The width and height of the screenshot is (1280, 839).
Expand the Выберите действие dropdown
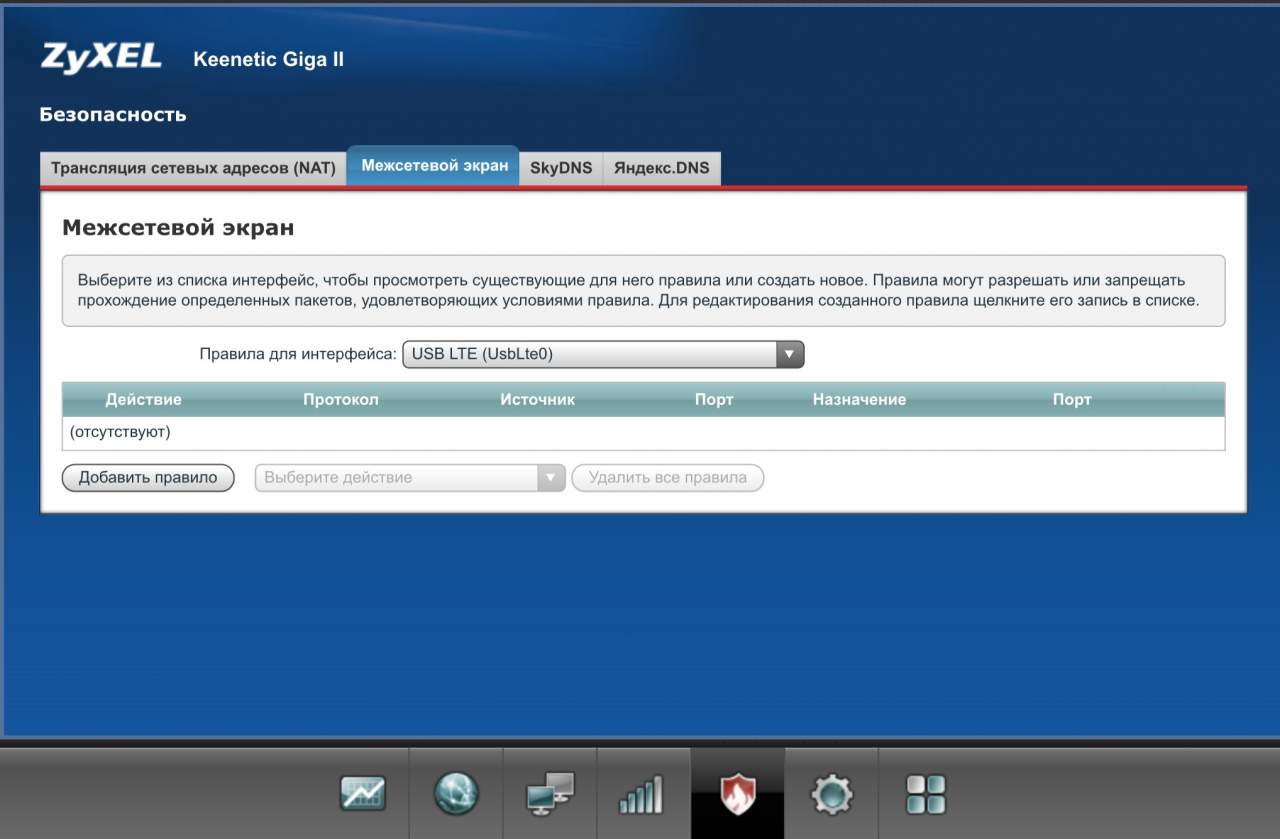click(x=410, y=478)
